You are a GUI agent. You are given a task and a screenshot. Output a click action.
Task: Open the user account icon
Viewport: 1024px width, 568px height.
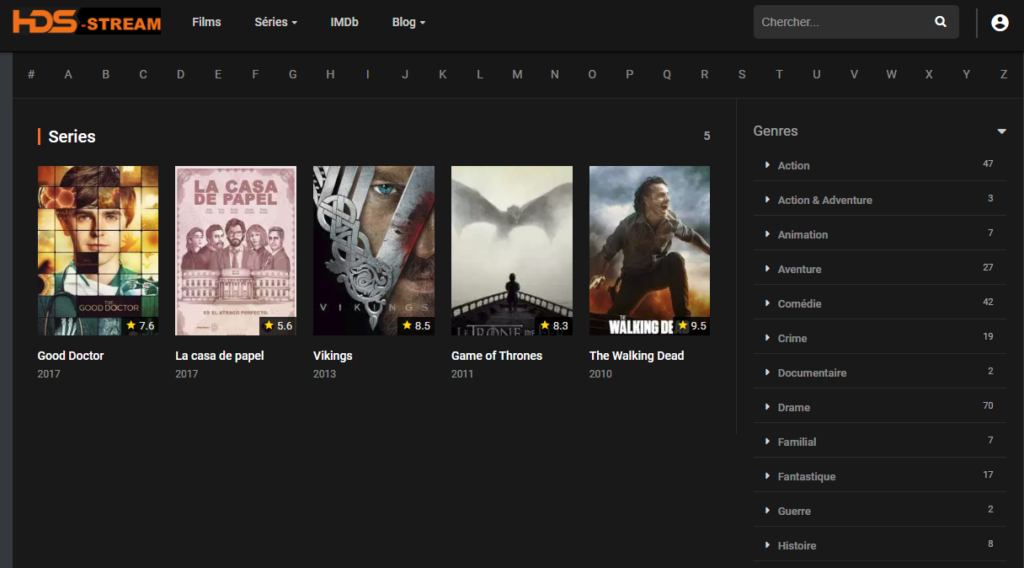(x=999, y=22)
